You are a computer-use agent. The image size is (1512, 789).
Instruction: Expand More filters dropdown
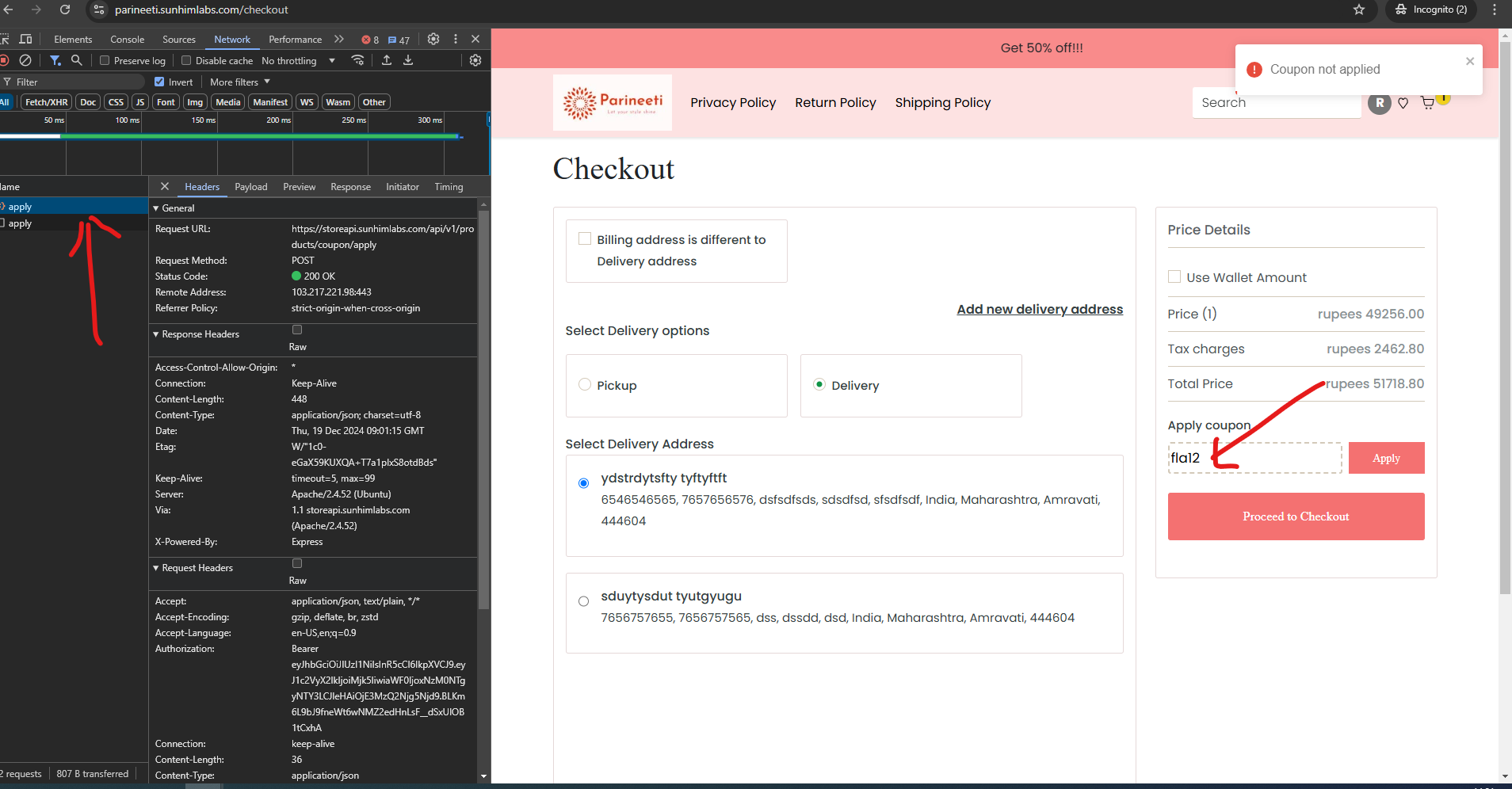[x=240, y=82]
